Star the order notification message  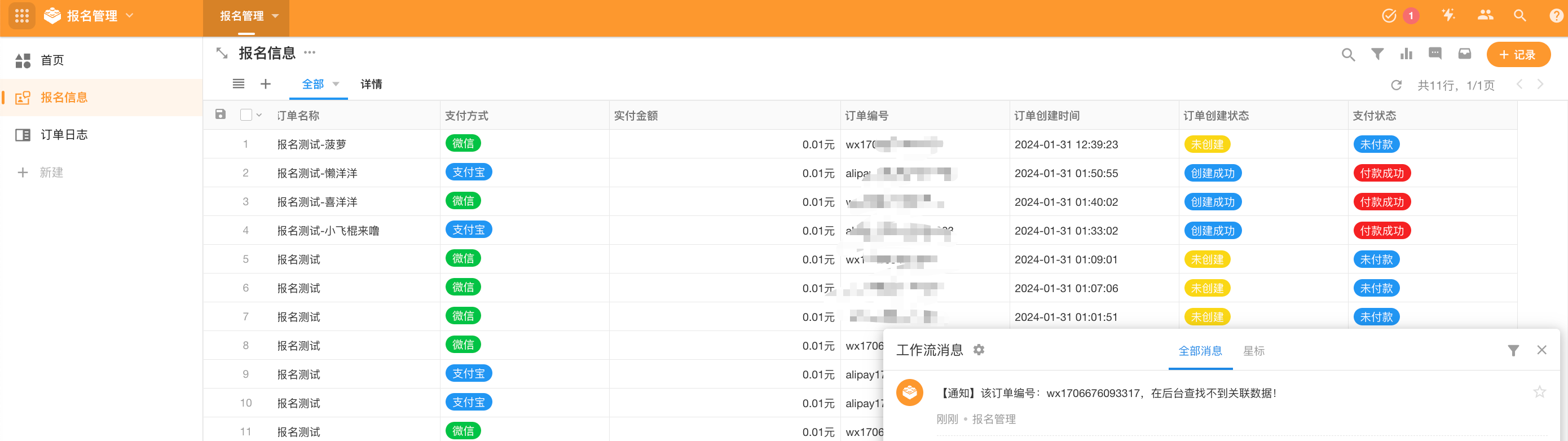click(1539, 393)
